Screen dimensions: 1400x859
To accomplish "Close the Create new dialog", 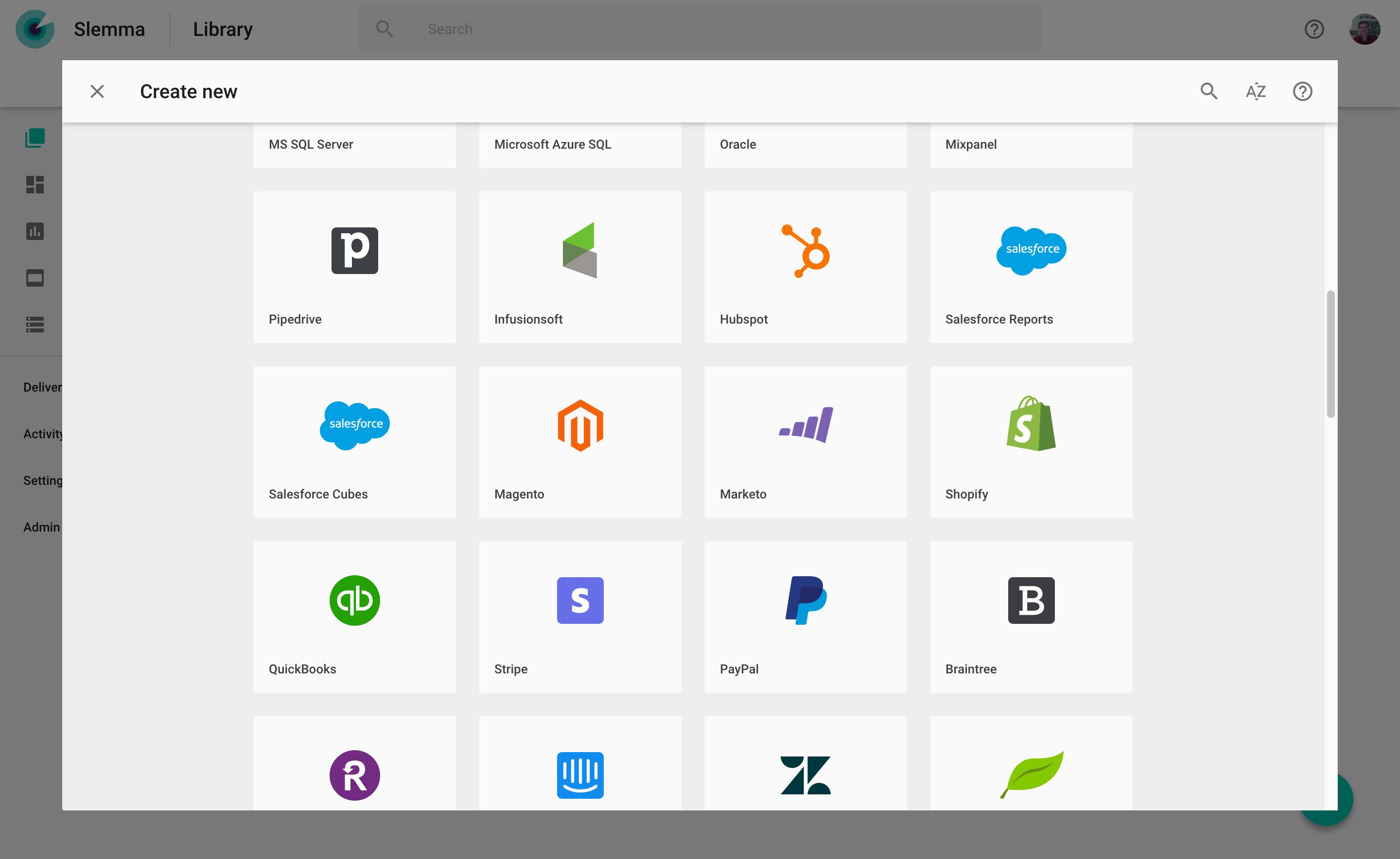I will (97, 91).
